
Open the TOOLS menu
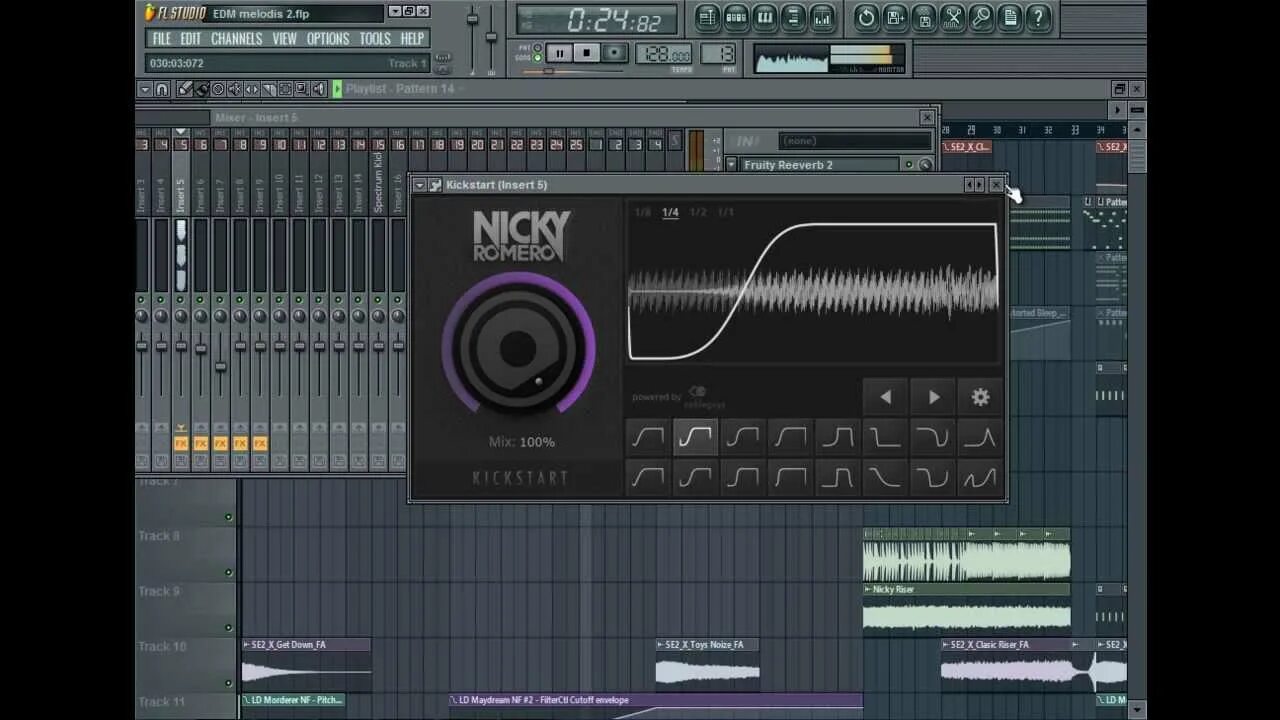pos(374,38)
